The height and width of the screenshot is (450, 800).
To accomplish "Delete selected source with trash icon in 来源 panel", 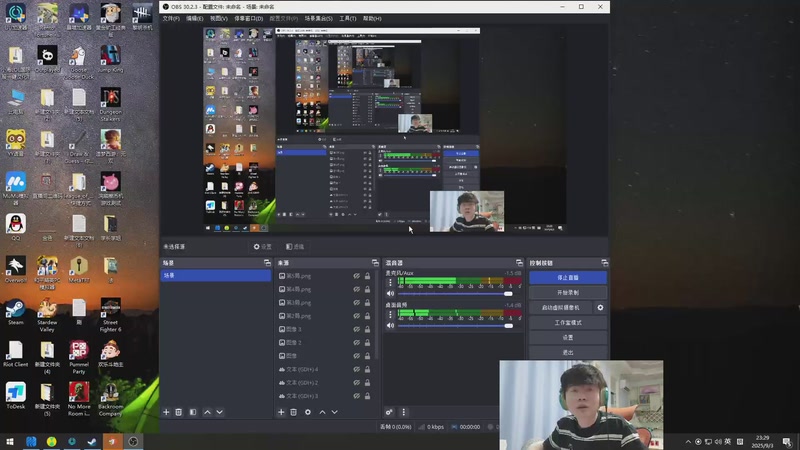I will click(293, 412).
